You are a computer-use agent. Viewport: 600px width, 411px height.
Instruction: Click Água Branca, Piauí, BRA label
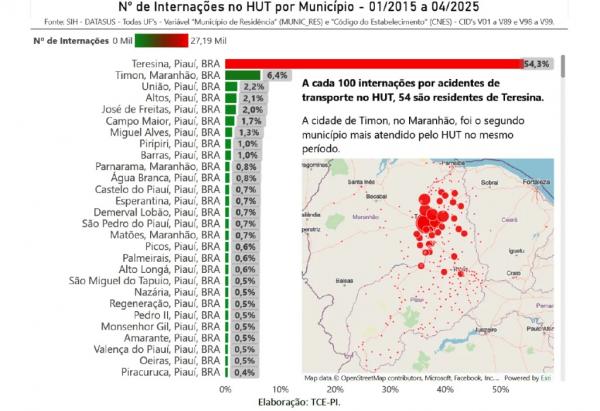tap(165, 178)
